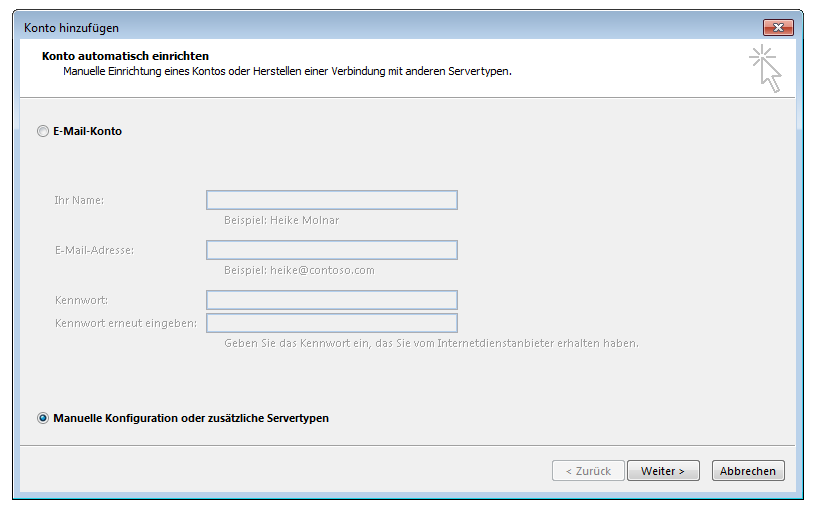Screen dimensions: 818x512
Task: Focus the Kennwort erneut eingeben field
Action: click(x=331, y=323)
